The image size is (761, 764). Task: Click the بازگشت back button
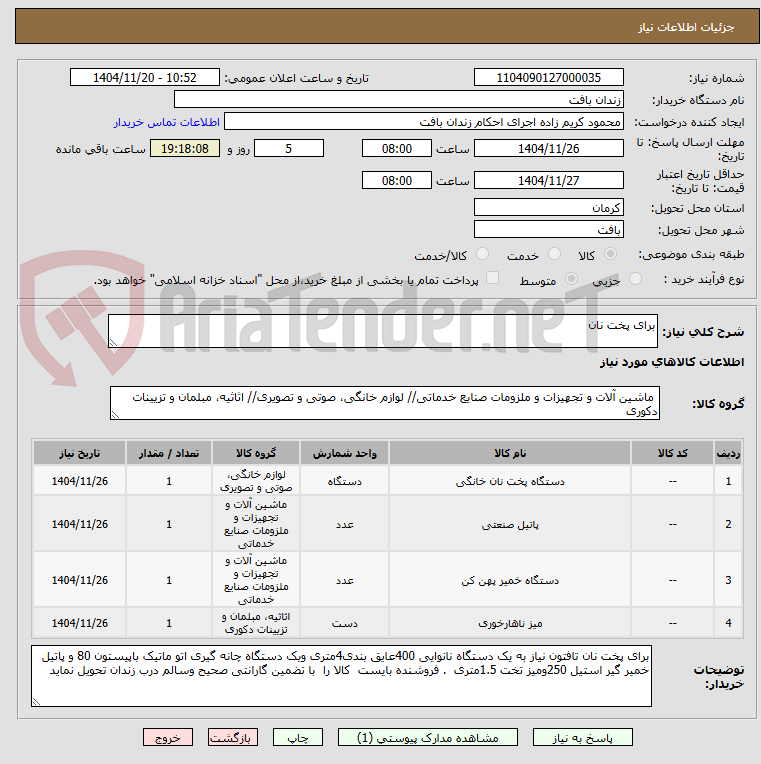pos(232,738)
